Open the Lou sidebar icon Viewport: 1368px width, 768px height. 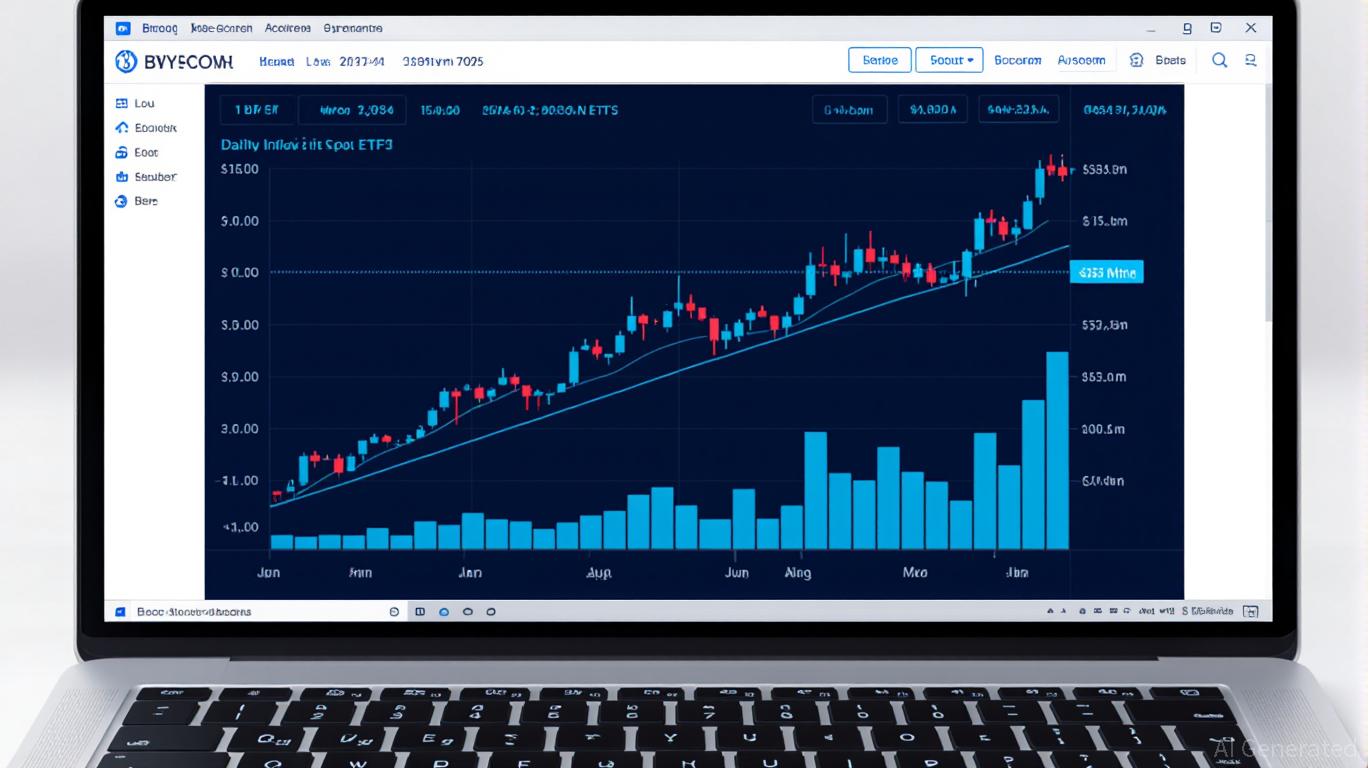122,103
